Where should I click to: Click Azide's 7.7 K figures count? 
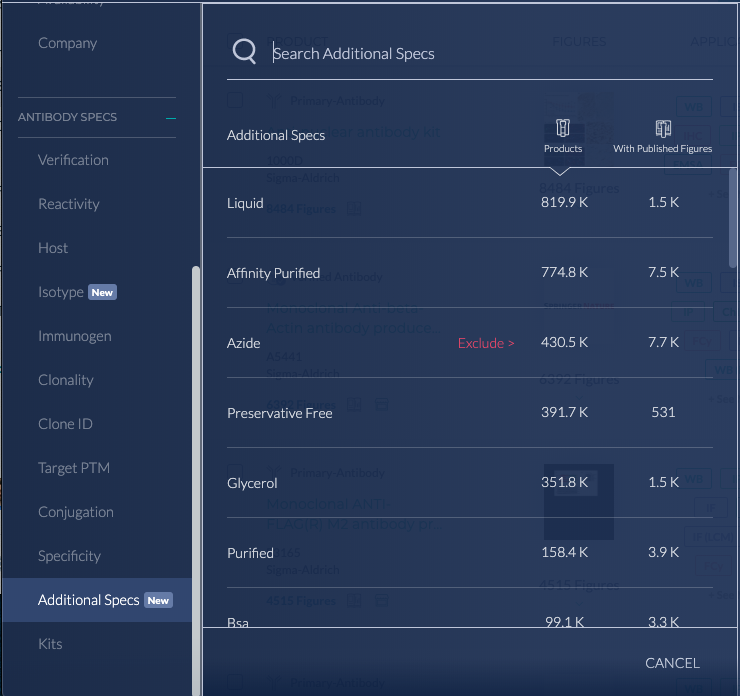click(x=663, y=342)
